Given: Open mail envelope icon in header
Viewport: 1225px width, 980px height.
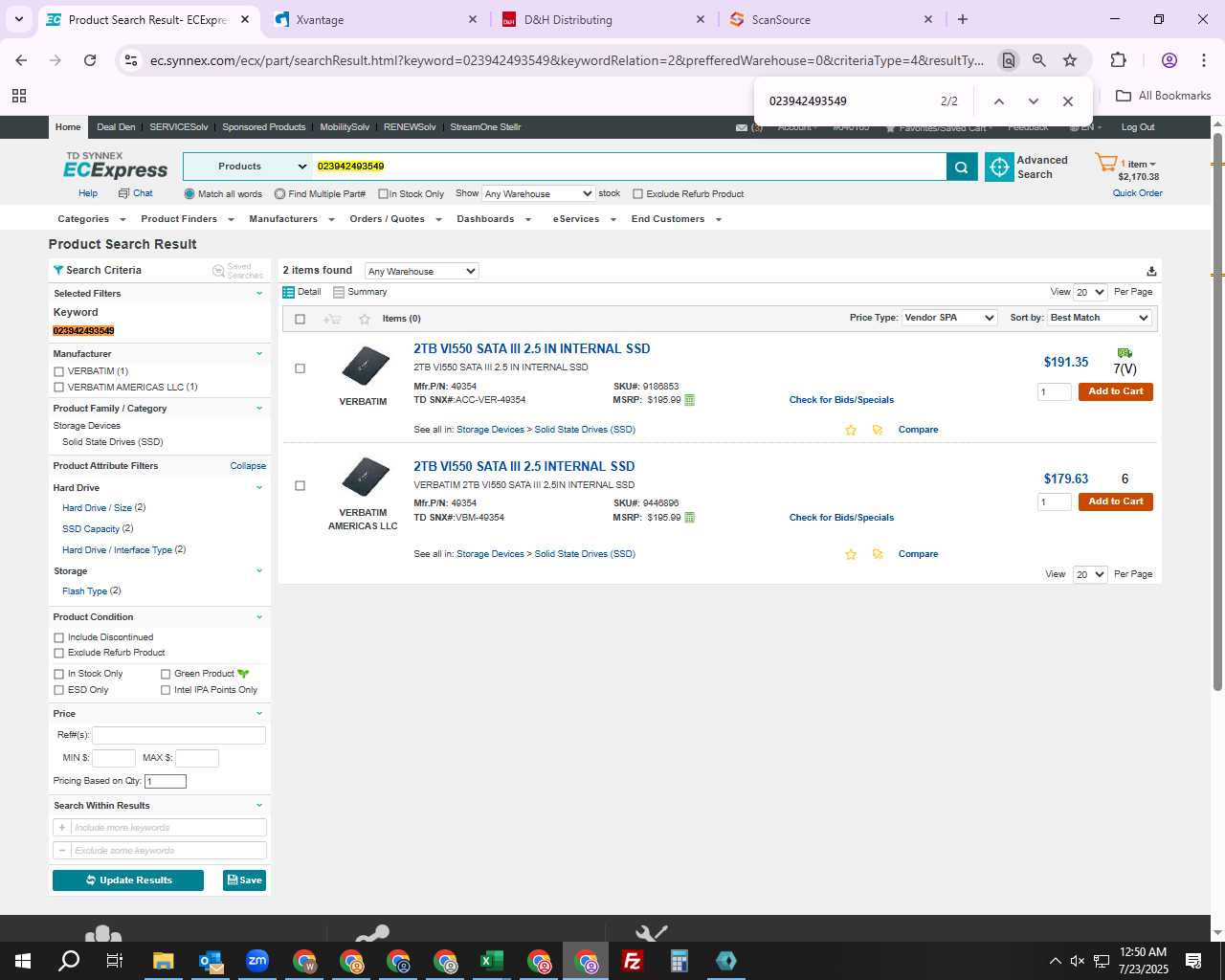Looking at the screenshot, I should (741, 127).
